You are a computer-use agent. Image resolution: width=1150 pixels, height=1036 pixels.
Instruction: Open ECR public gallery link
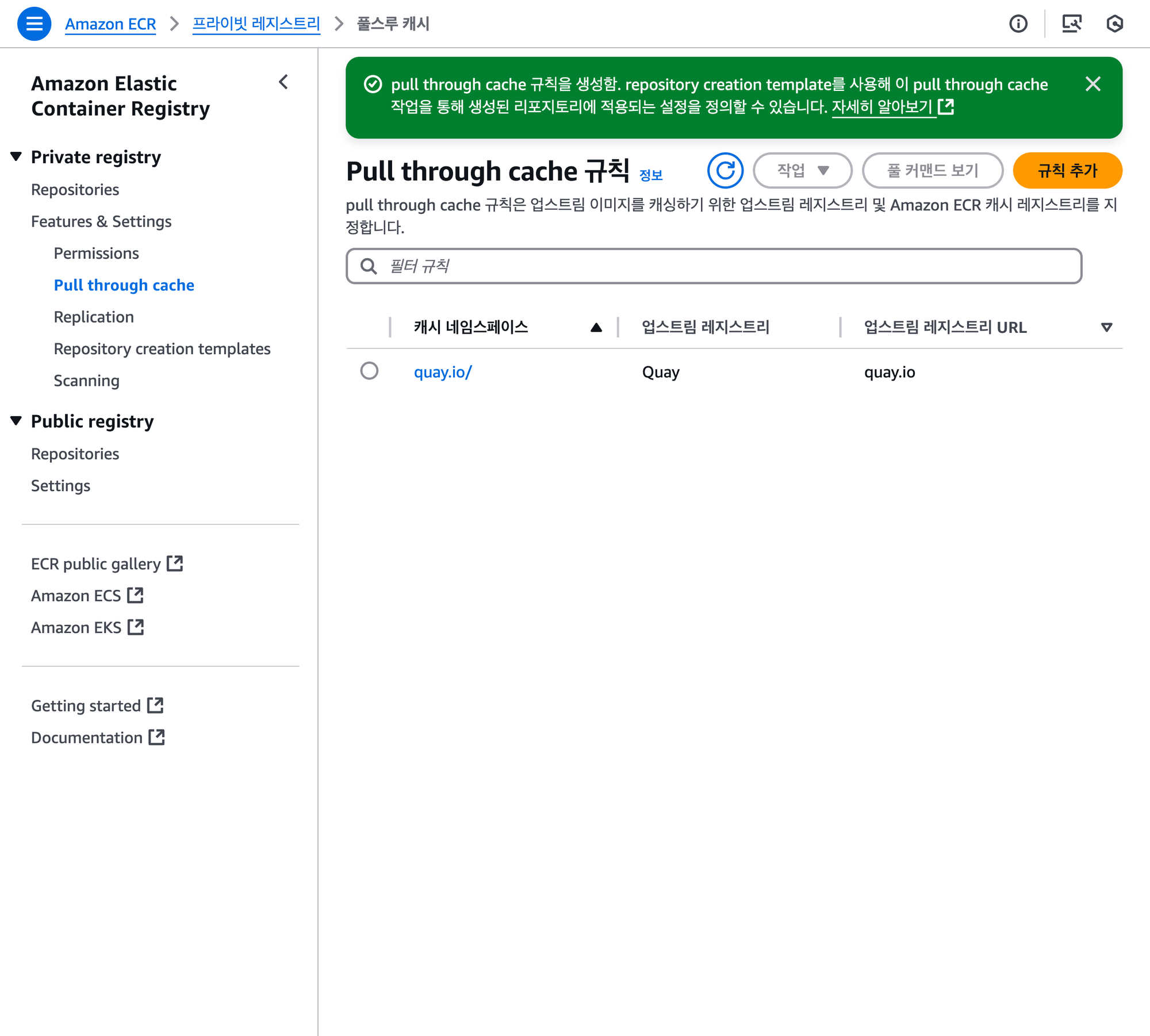96,564
